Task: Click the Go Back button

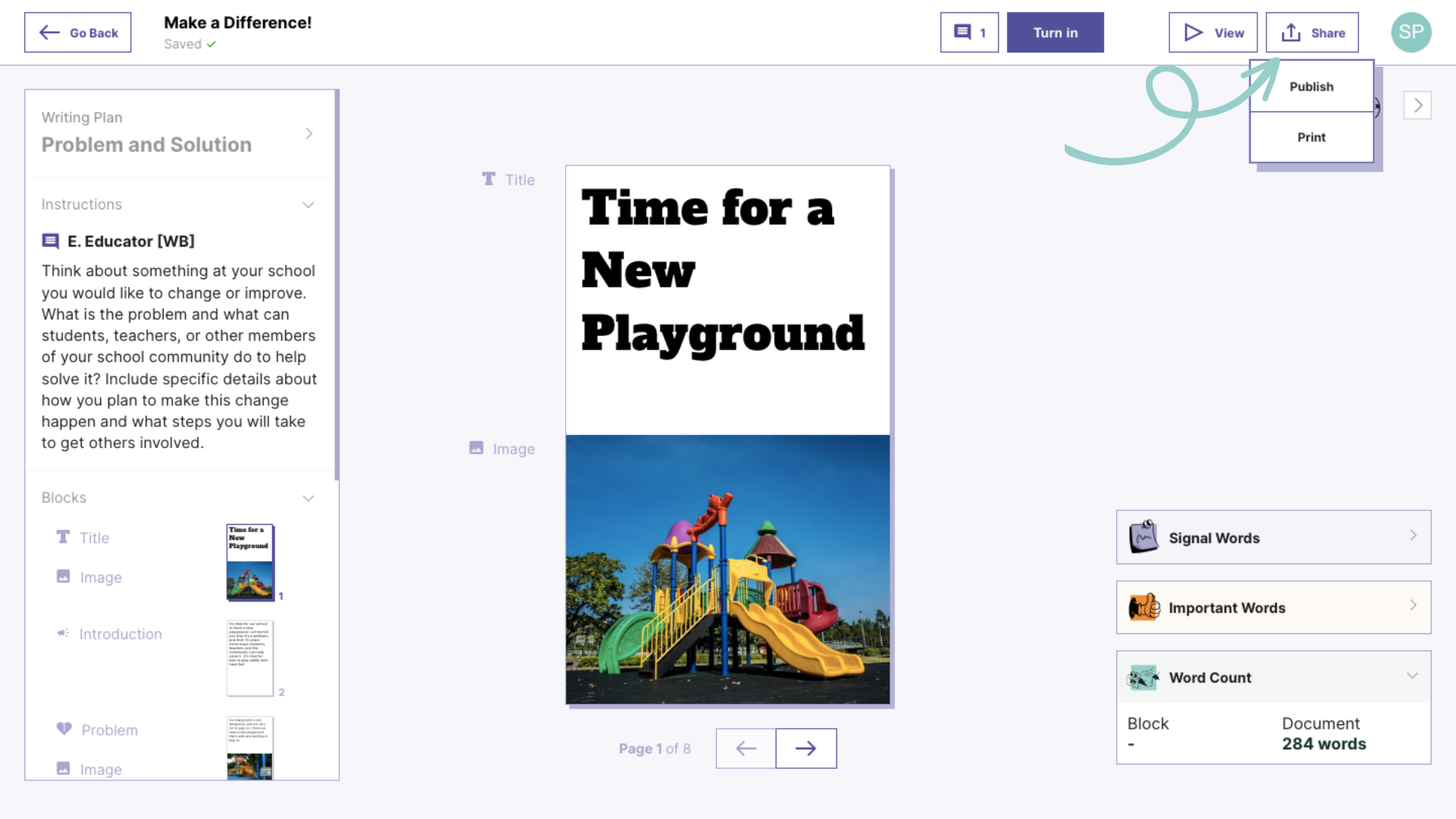Action: tap(77, 33)
